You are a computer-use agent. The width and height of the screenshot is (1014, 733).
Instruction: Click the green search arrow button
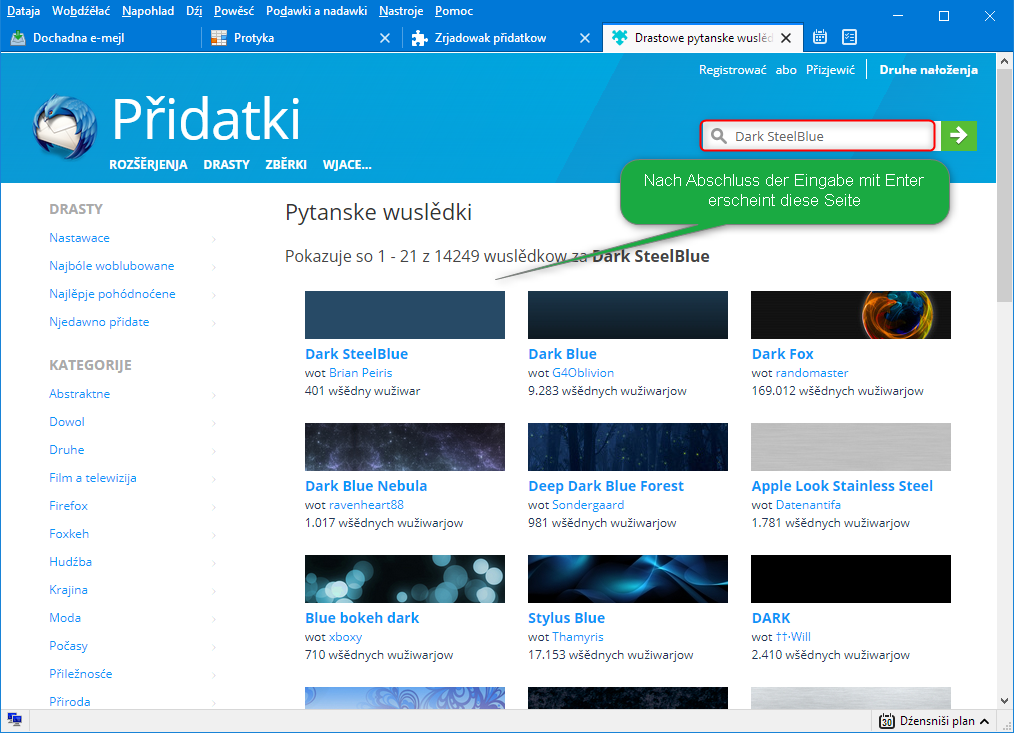[959, 136]
